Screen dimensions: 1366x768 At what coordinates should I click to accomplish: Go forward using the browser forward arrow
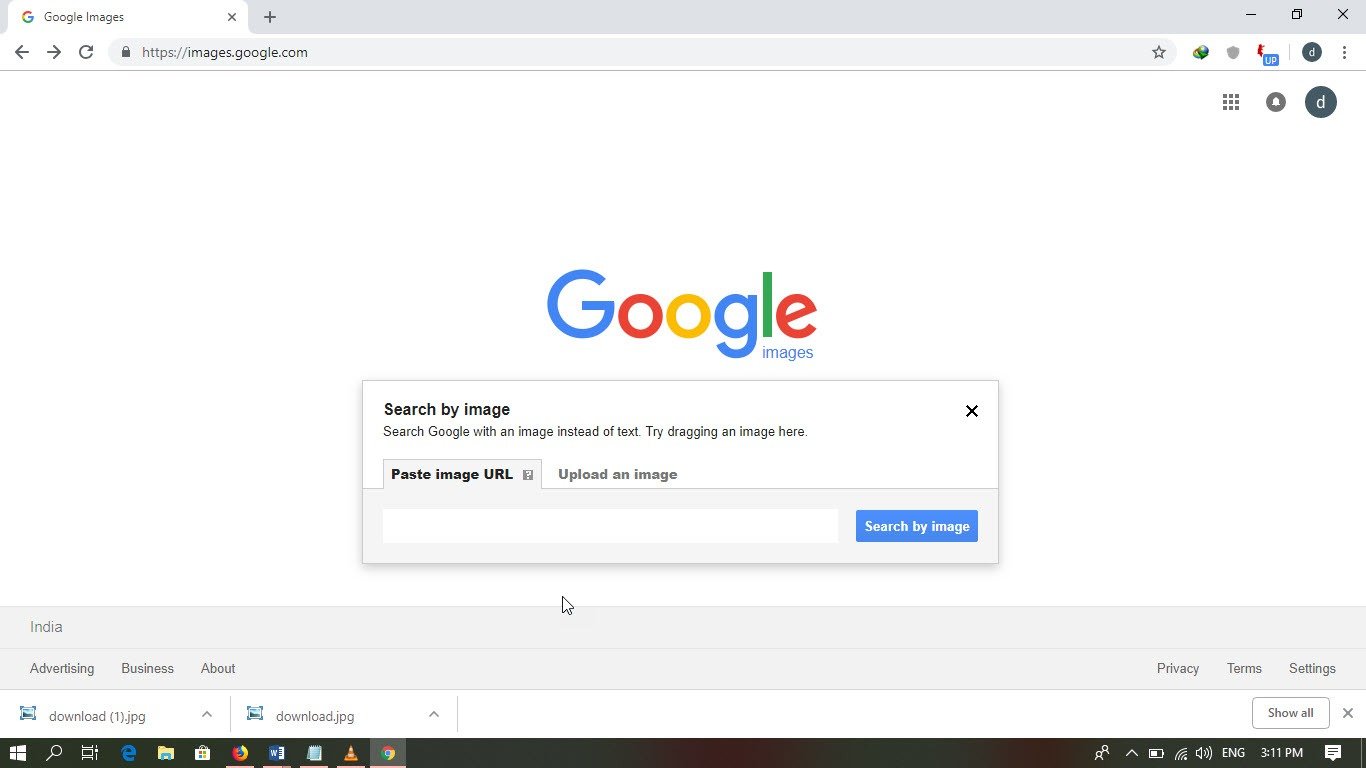(54, 52)
